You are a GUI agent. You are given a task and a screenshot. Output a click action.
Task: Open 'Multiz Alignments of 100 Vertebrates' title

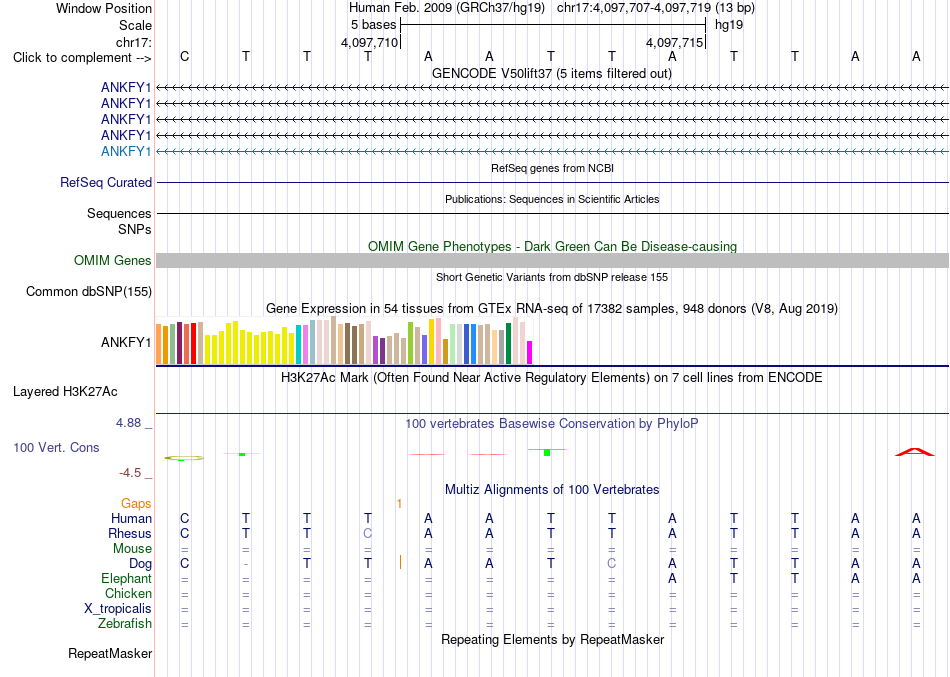(552, 490)
